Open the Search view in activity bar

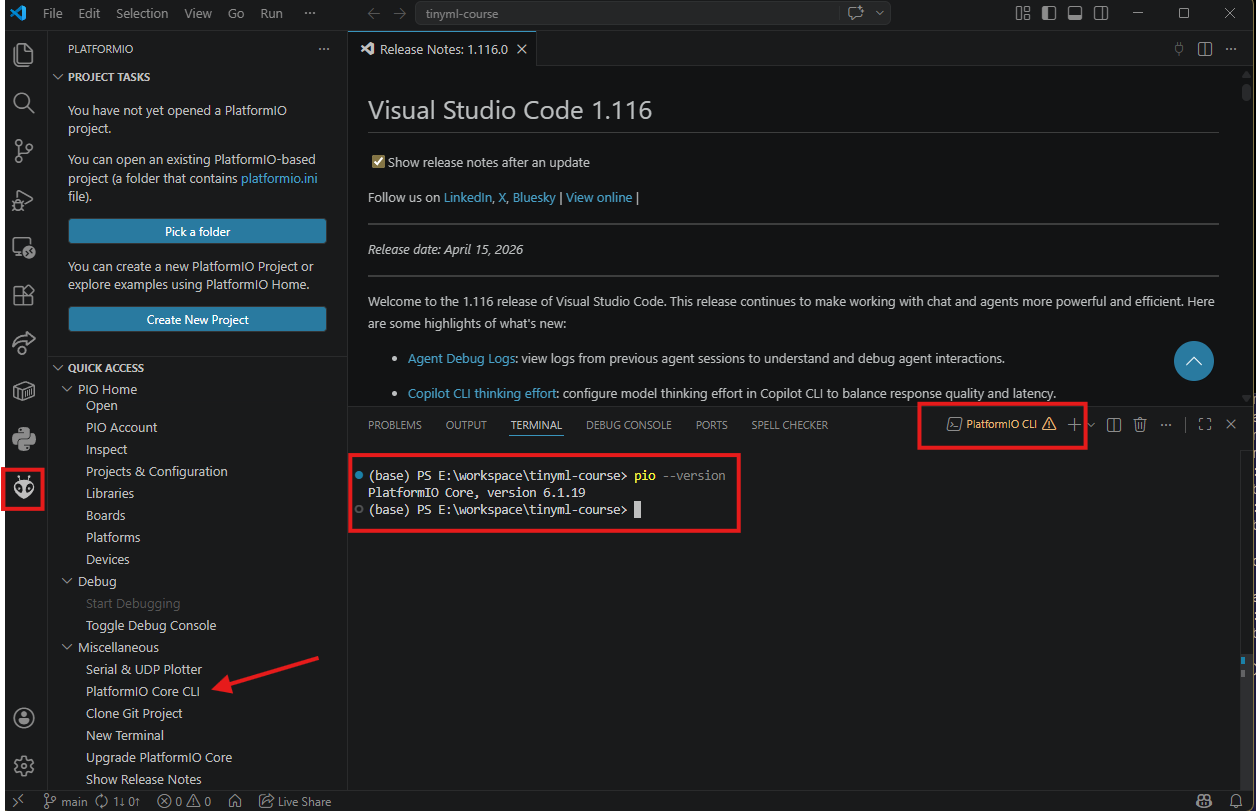click(x=24, y=103)
